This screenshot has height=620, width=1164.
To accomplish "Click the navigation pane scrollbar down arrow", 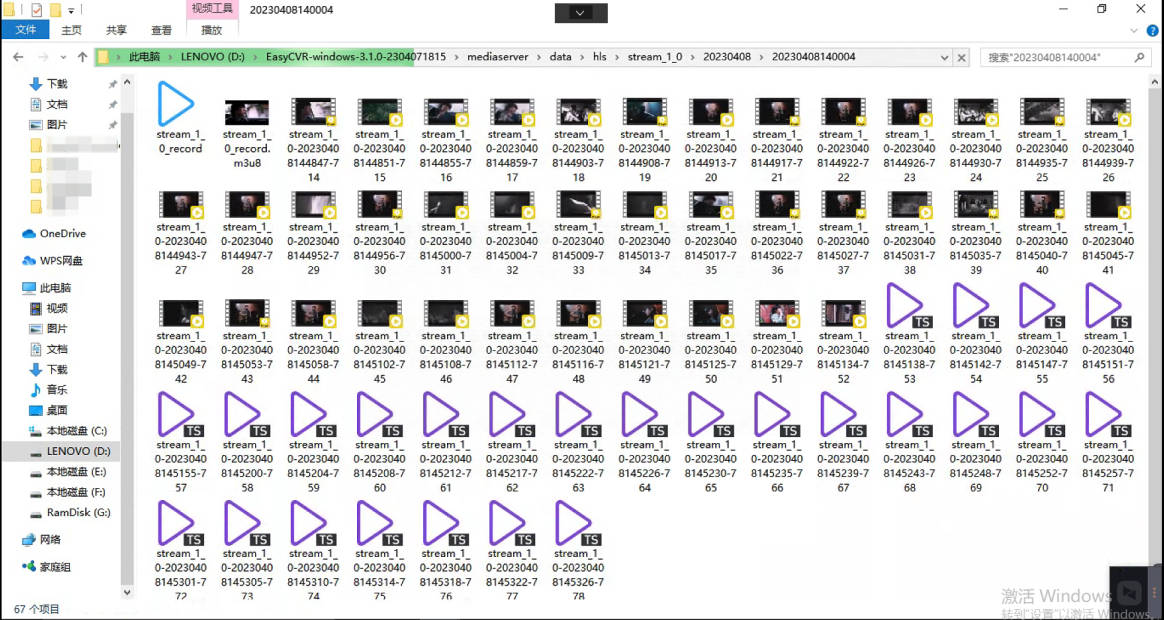I will click(x=127, y=593).
